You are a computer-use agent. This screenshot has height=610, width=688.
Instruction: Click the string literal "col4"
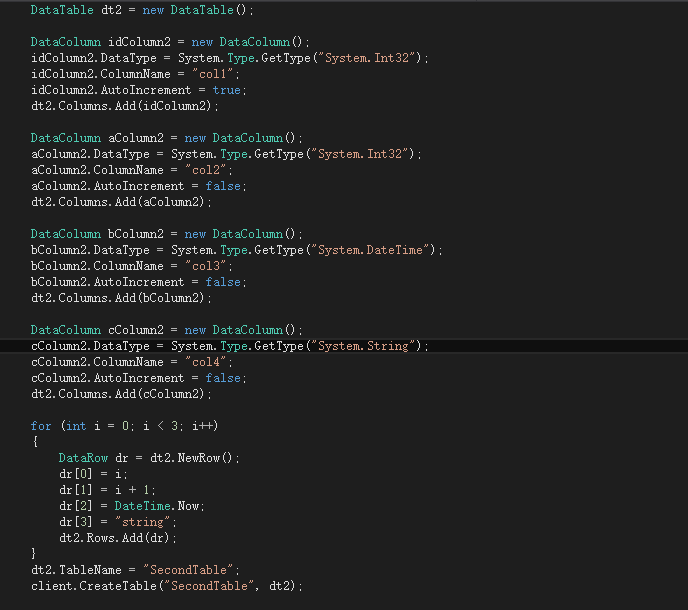[206, 362]
